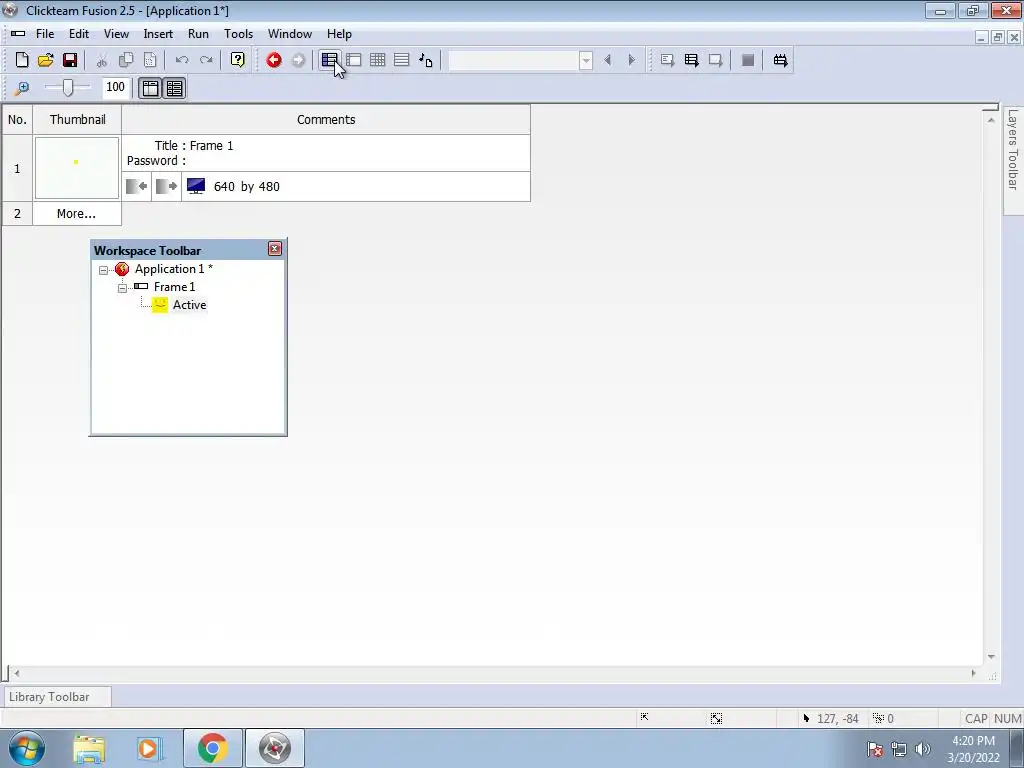Go forward with the grey arrow button
This screenshot has width=1024, height=768.
point(298,60)
